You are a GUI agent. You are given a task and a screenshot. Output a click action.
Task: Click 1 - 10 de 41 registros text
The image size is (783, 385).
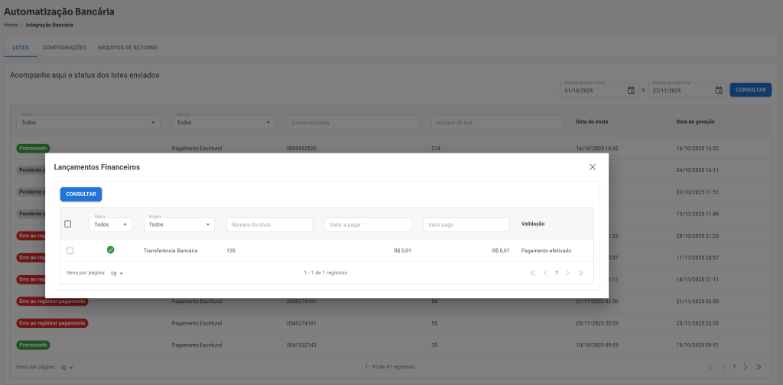[389, 367]
